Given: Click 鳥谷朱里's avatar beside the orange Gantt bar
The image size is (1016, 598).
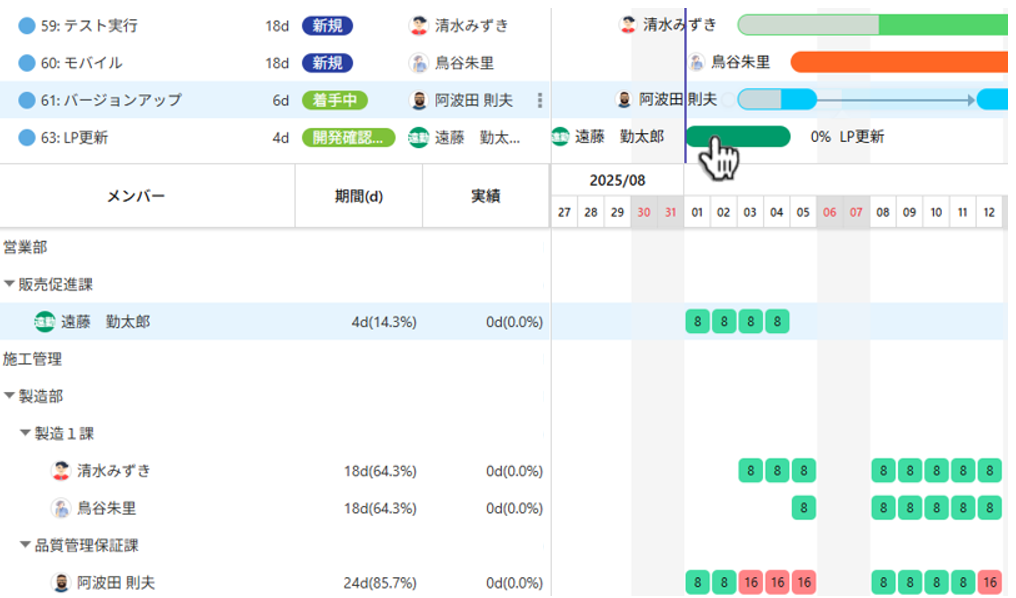Looking at the screenshot, I should [x=697, y=63].
